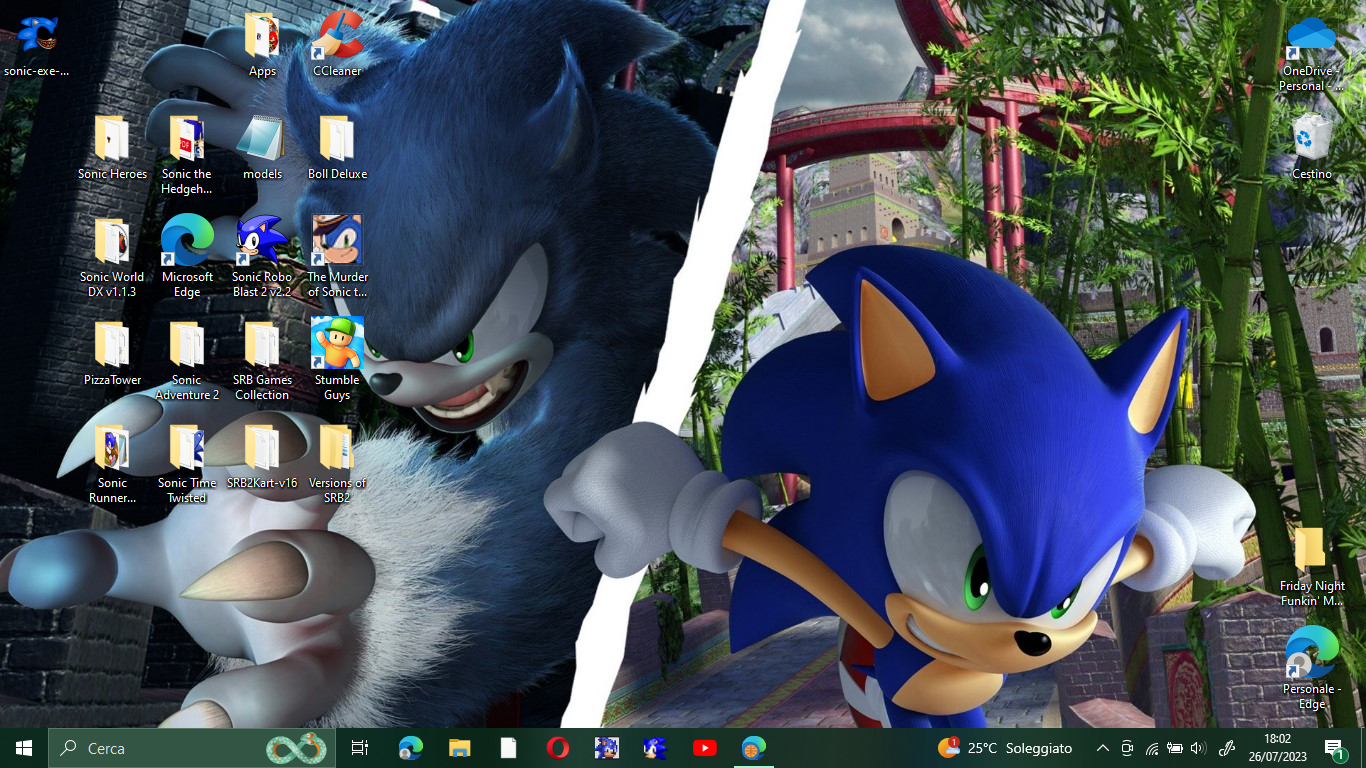
Task: Click the Cerca search box
Action: pos(190,748)
